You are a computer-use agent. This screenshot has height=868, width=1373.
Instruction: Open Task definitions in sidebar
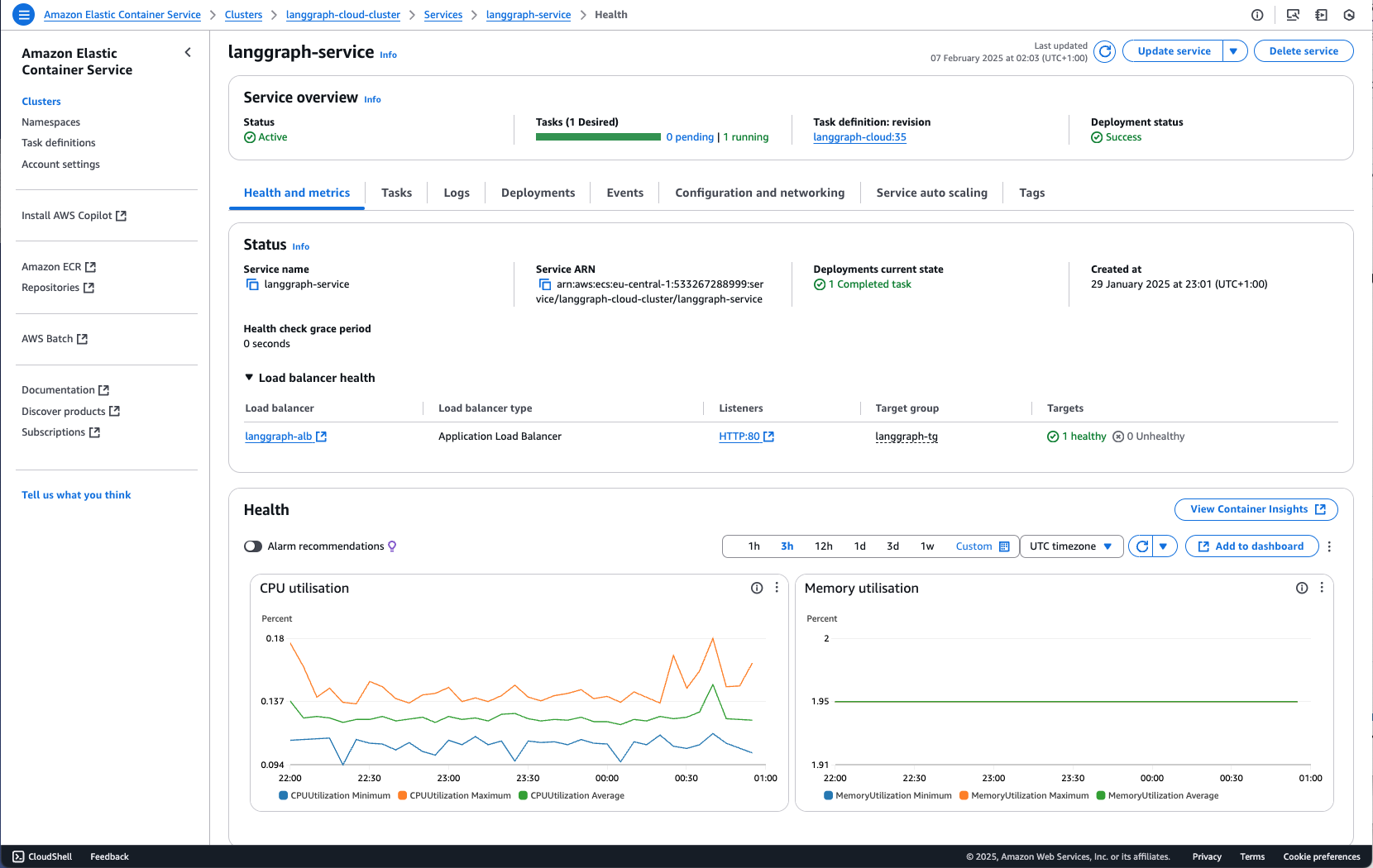(x=59, y=143)
